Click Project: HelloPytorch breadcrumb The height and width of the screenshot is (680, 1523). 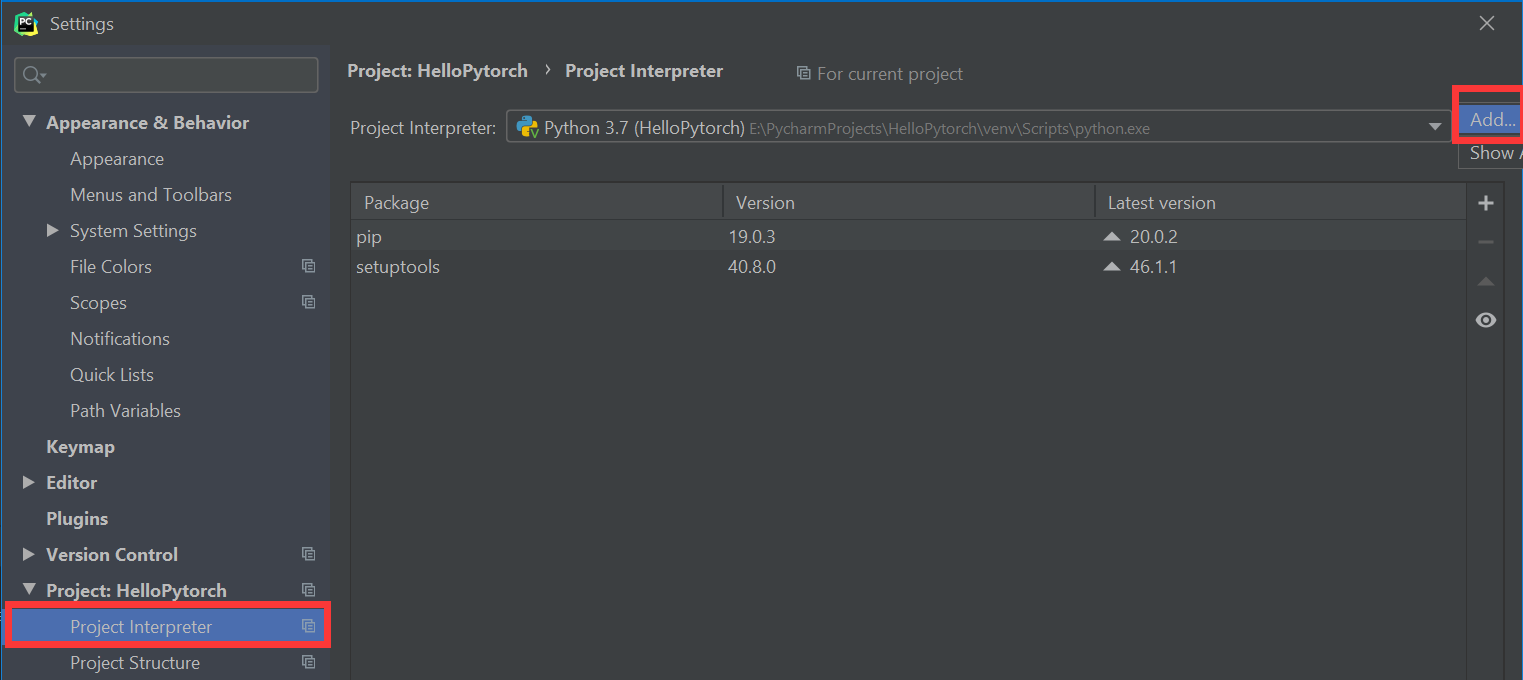[437, 71]
